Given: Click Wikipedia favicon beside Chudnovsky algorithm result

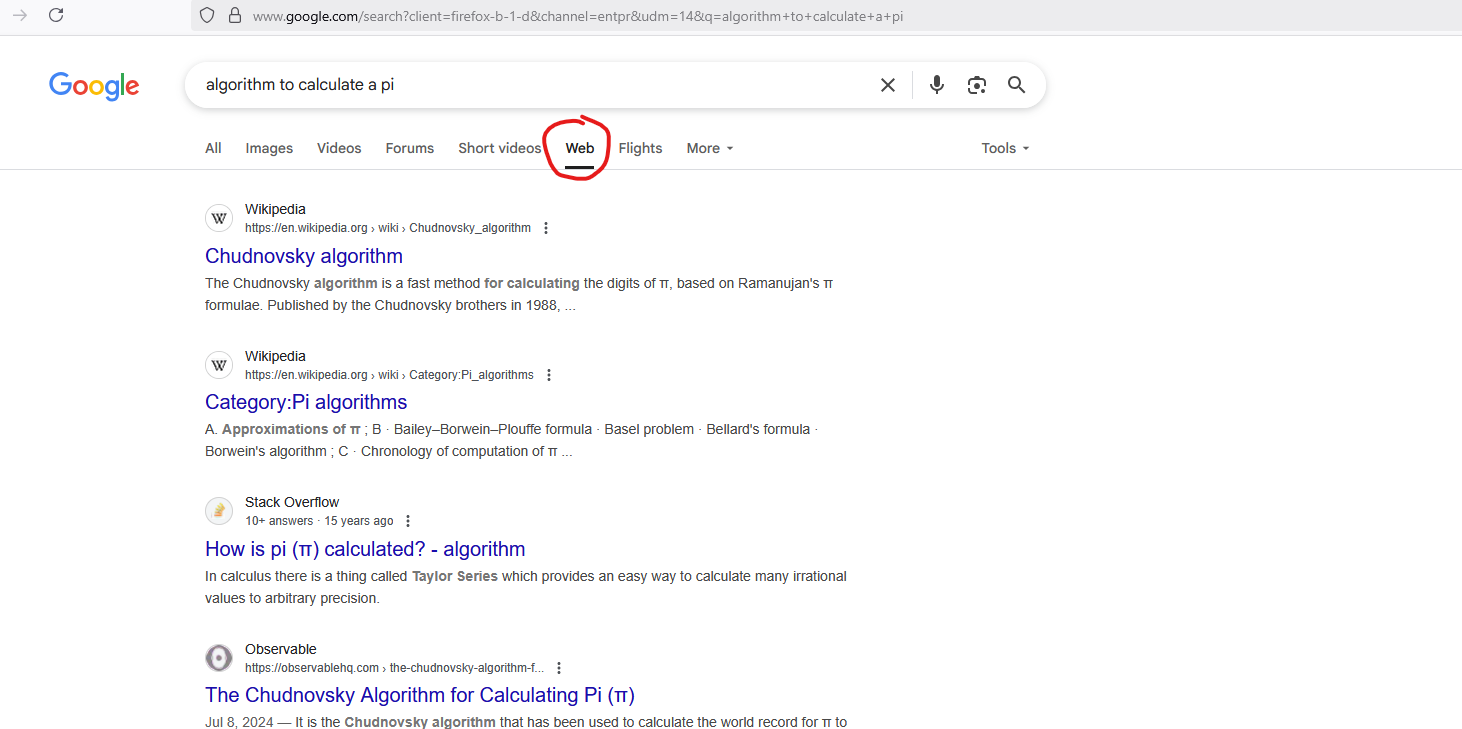Looking at the screenshot, I should 219,218.
